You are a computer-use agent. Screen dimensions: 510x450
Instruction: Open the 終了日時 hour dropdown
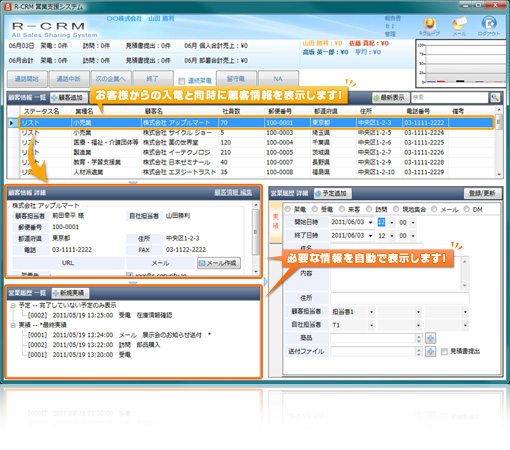pyautogui.click(x=392, y=236)
